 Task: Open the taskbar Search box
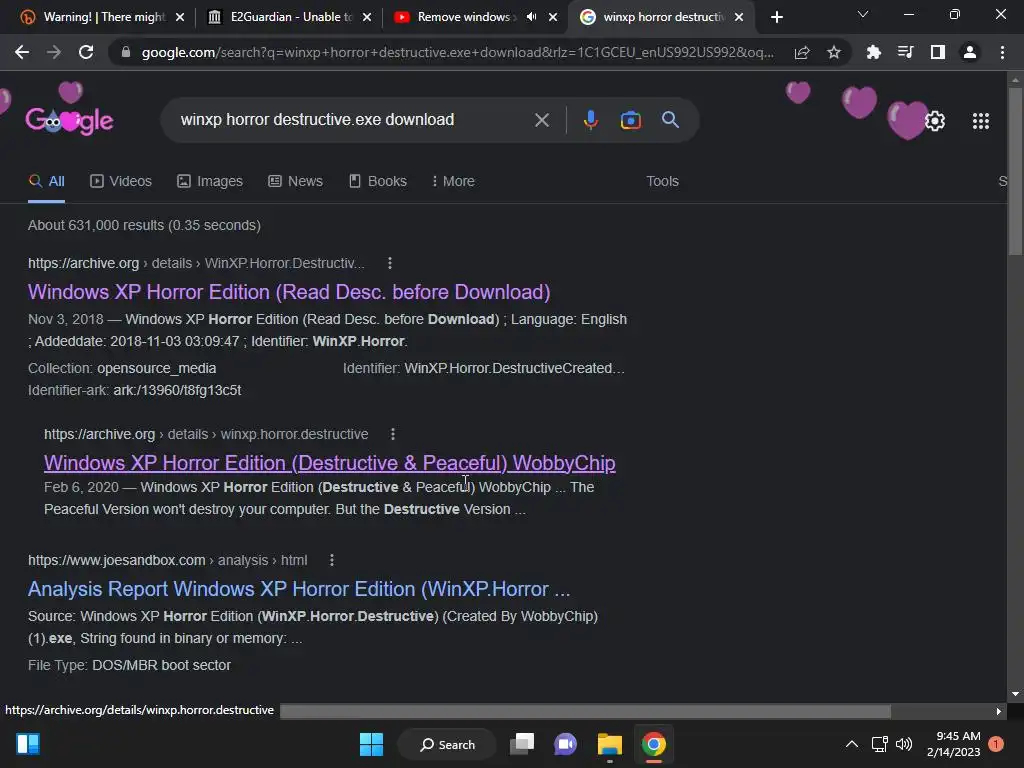pos(447,744)
